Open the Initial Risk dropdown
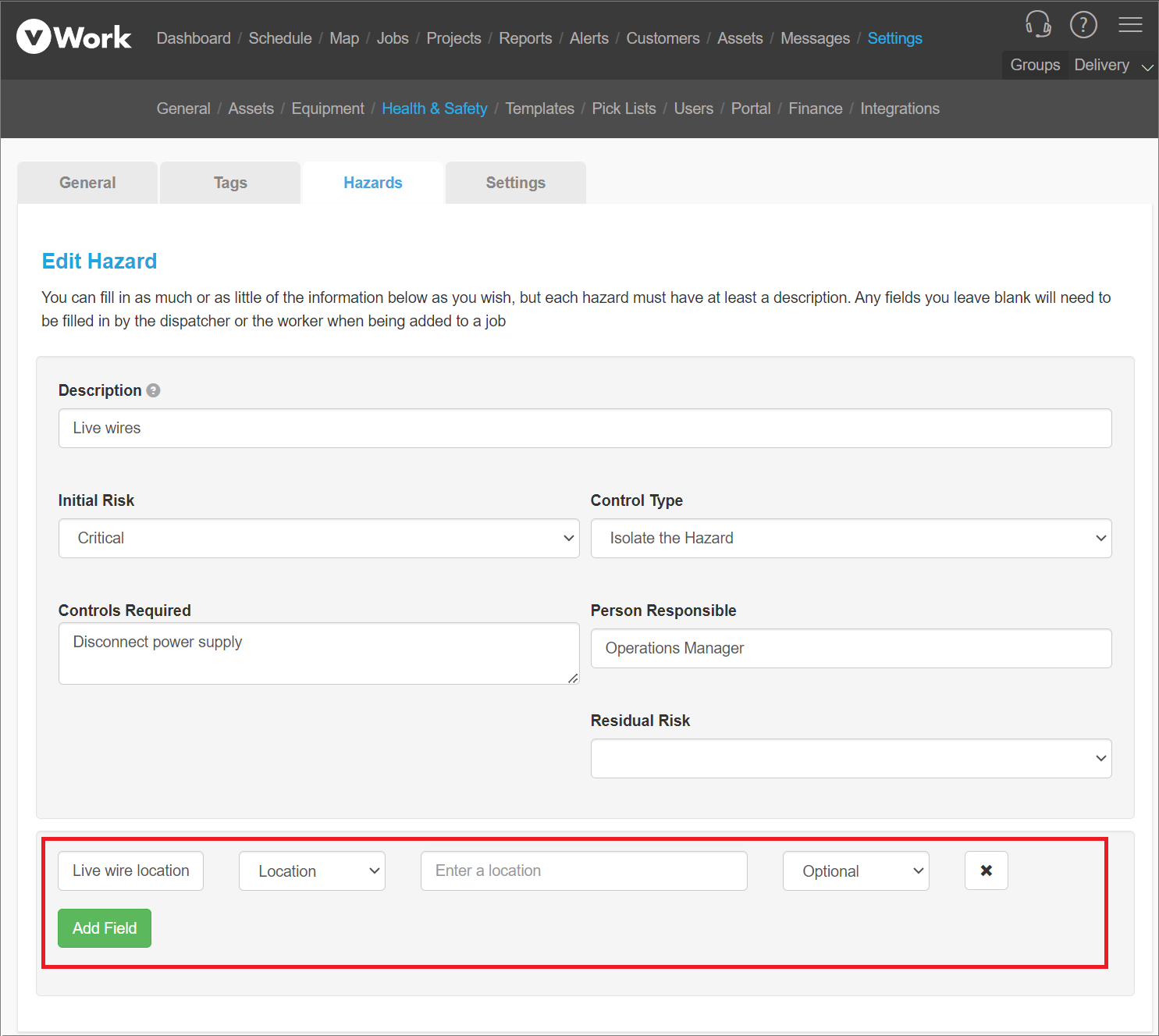1159x1036 pixels. (x=318, y=538)
